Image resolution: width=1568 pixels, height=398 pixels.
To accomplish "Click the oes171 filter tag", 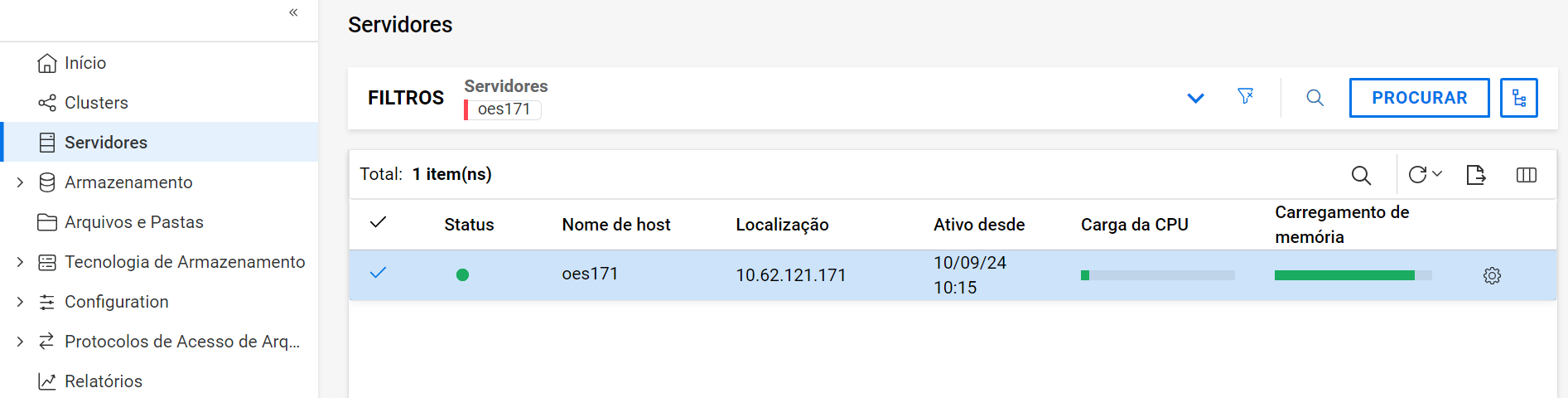I will click(x=504, y=109).
